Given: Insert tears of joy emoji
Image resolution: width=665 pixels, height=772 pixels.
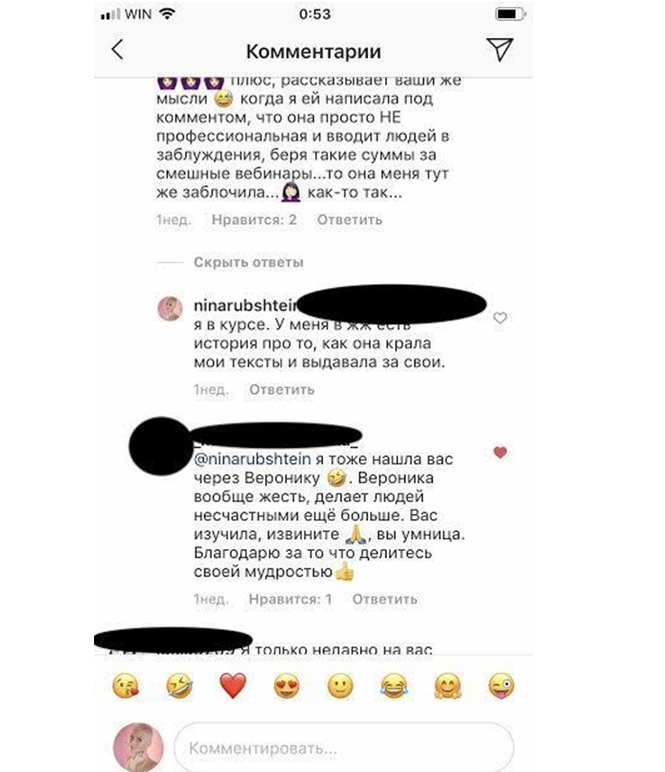Looking at the screenshot, I should tap(394, 686).
